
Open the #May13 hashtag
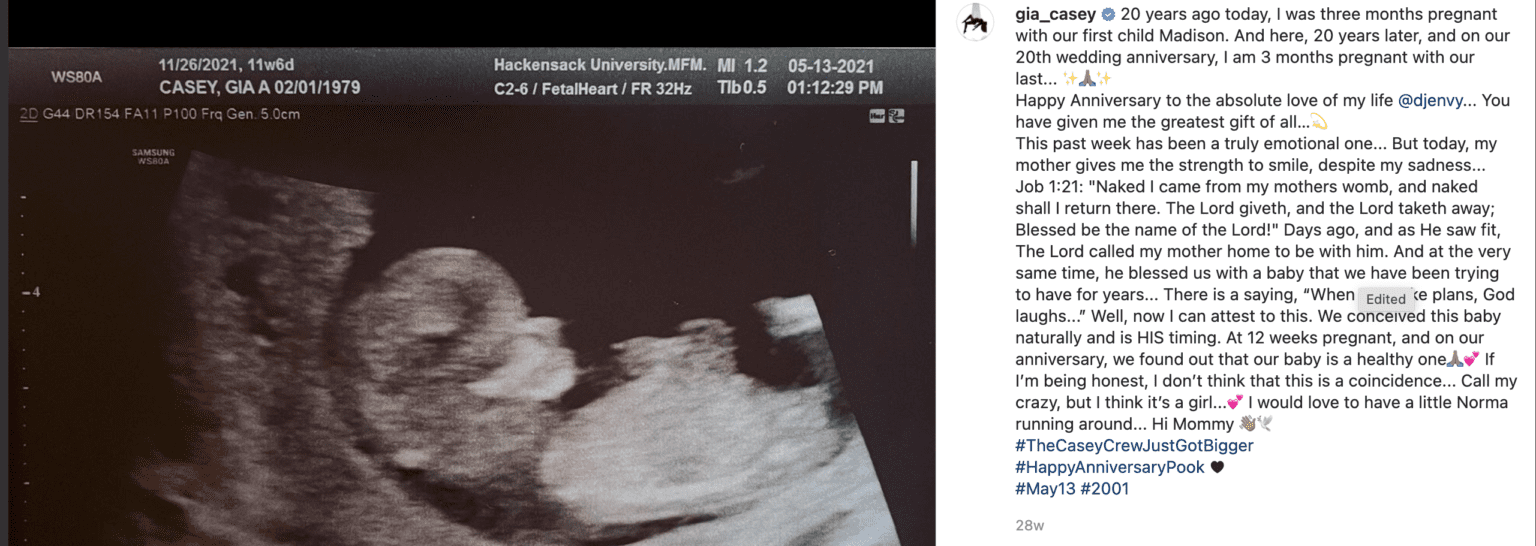[x=1044, y=488]
